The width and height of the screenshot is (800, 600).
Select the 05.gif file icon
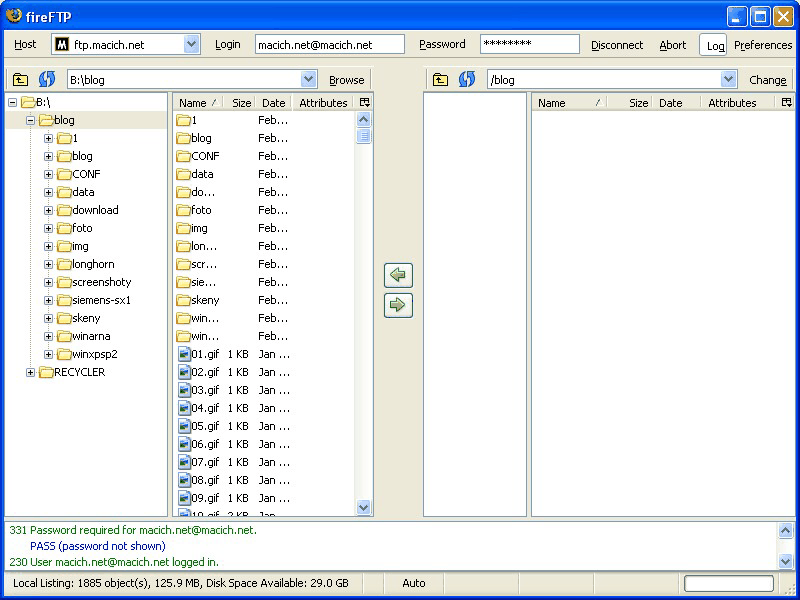pos(184,426)
